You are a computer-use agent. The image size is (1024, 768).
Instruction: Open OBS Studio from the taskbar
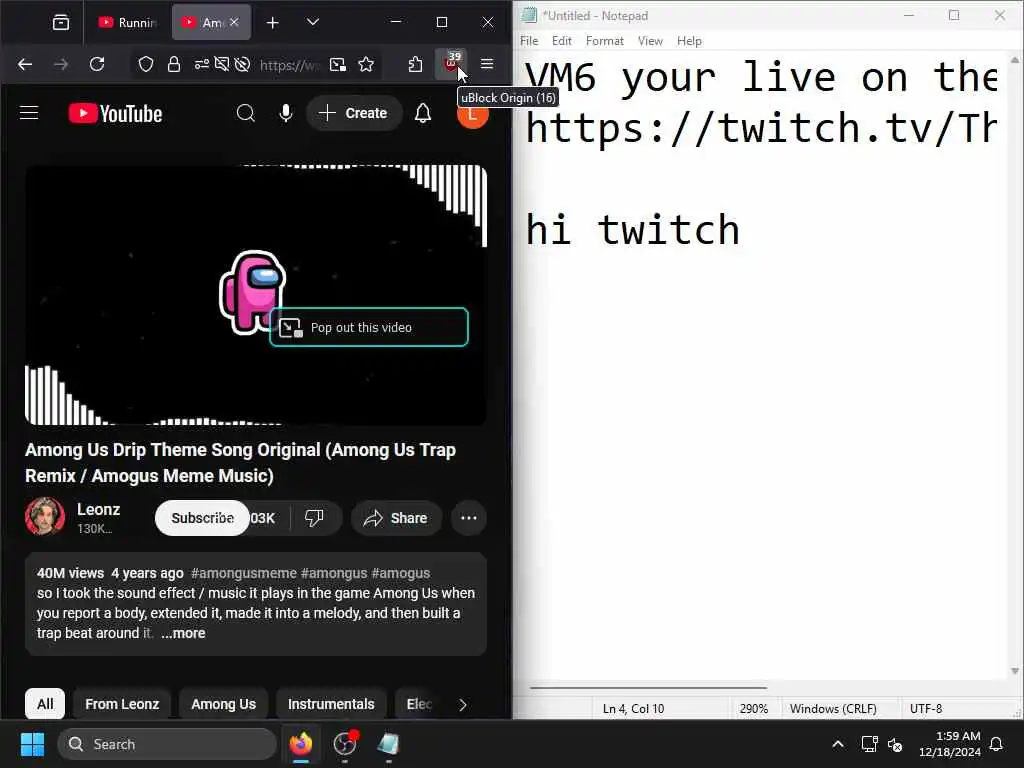click(x=345, y=744)
